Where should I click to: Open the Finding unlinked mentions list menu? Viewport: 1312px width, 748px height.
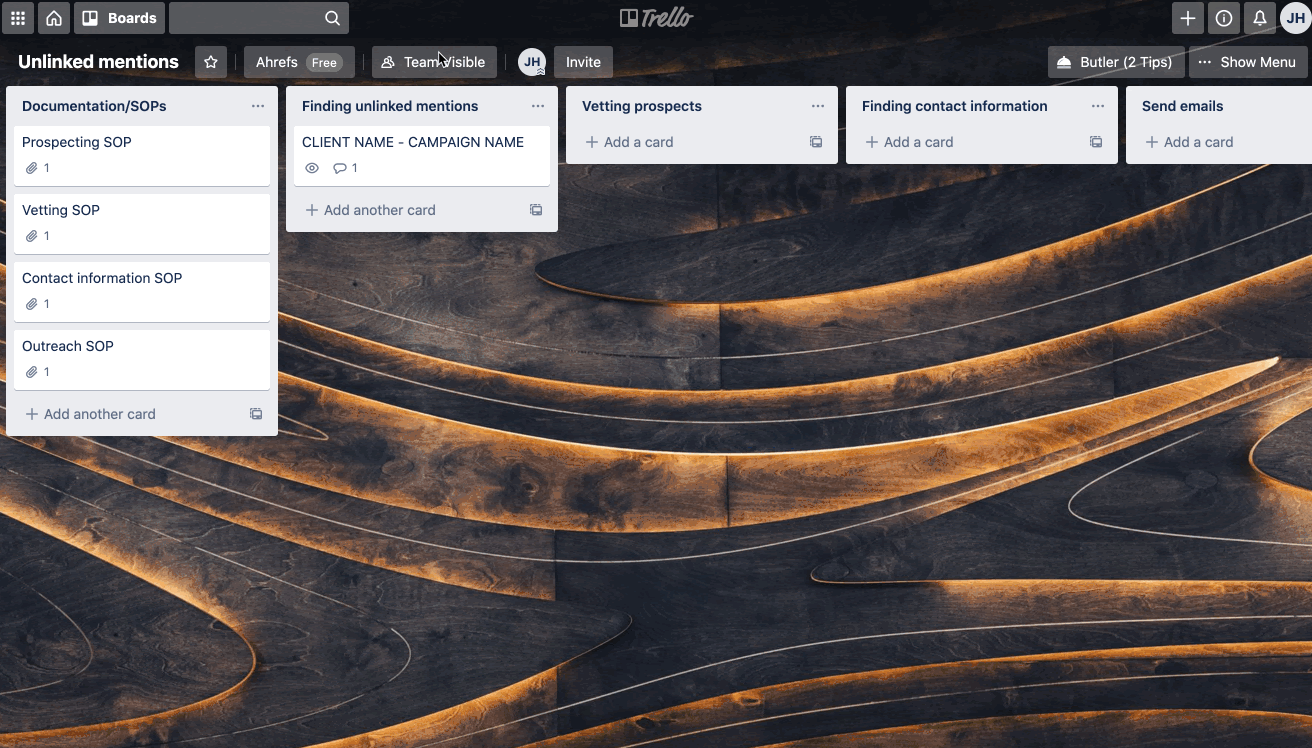[538, 106]
